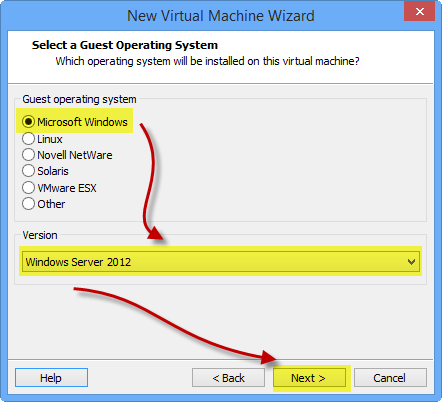Click the Next > button
This screenshot has width=442, height=402.
pyautogui.click(x=309, y=378)
